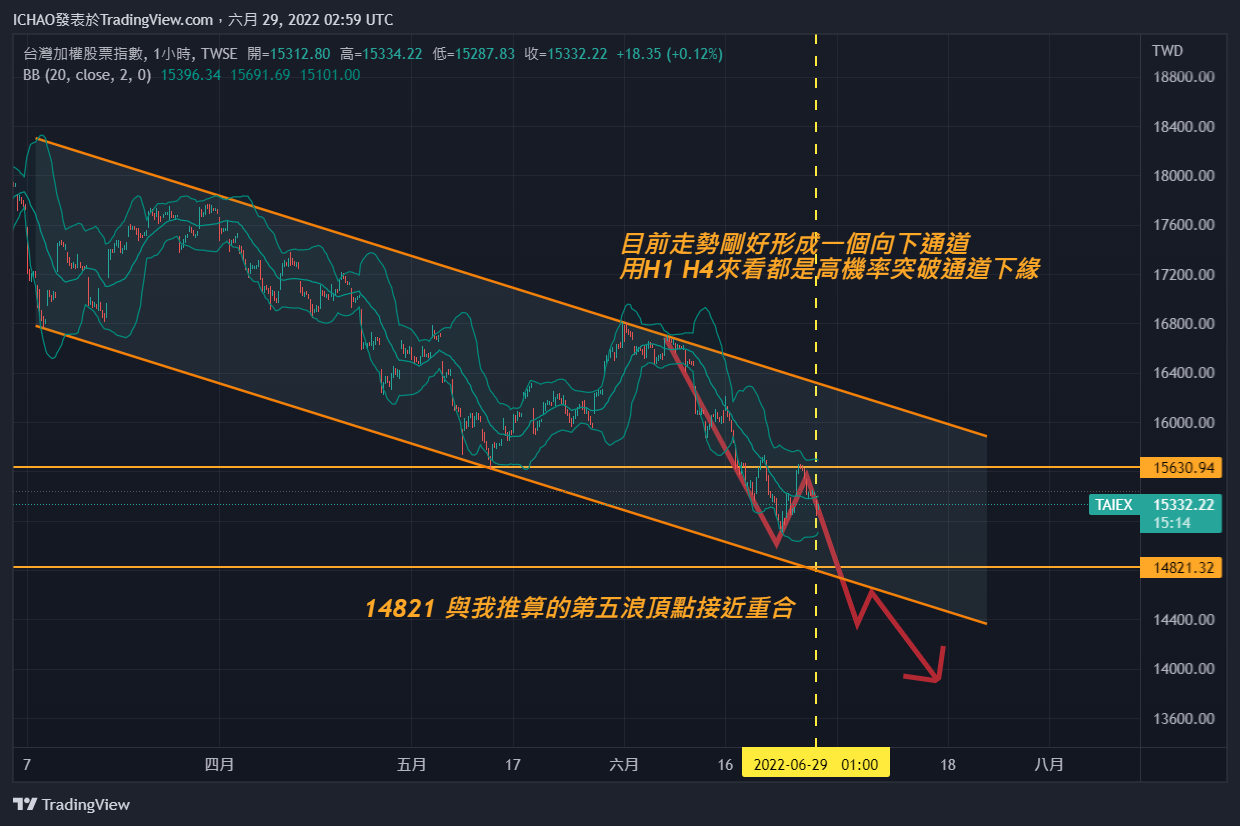Click the 17 date label on time axis
The image size is (1240, 826).
(513, 765)
